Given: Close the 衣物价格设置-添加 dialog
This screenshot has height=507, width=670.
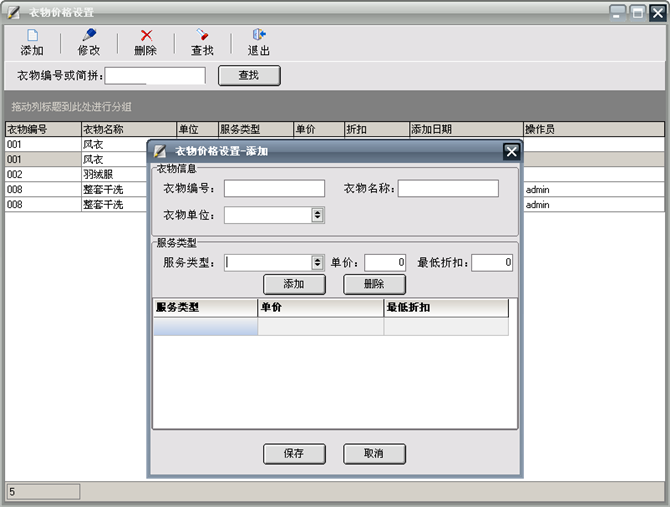Looking at the screenshot, I should [511, 152].
